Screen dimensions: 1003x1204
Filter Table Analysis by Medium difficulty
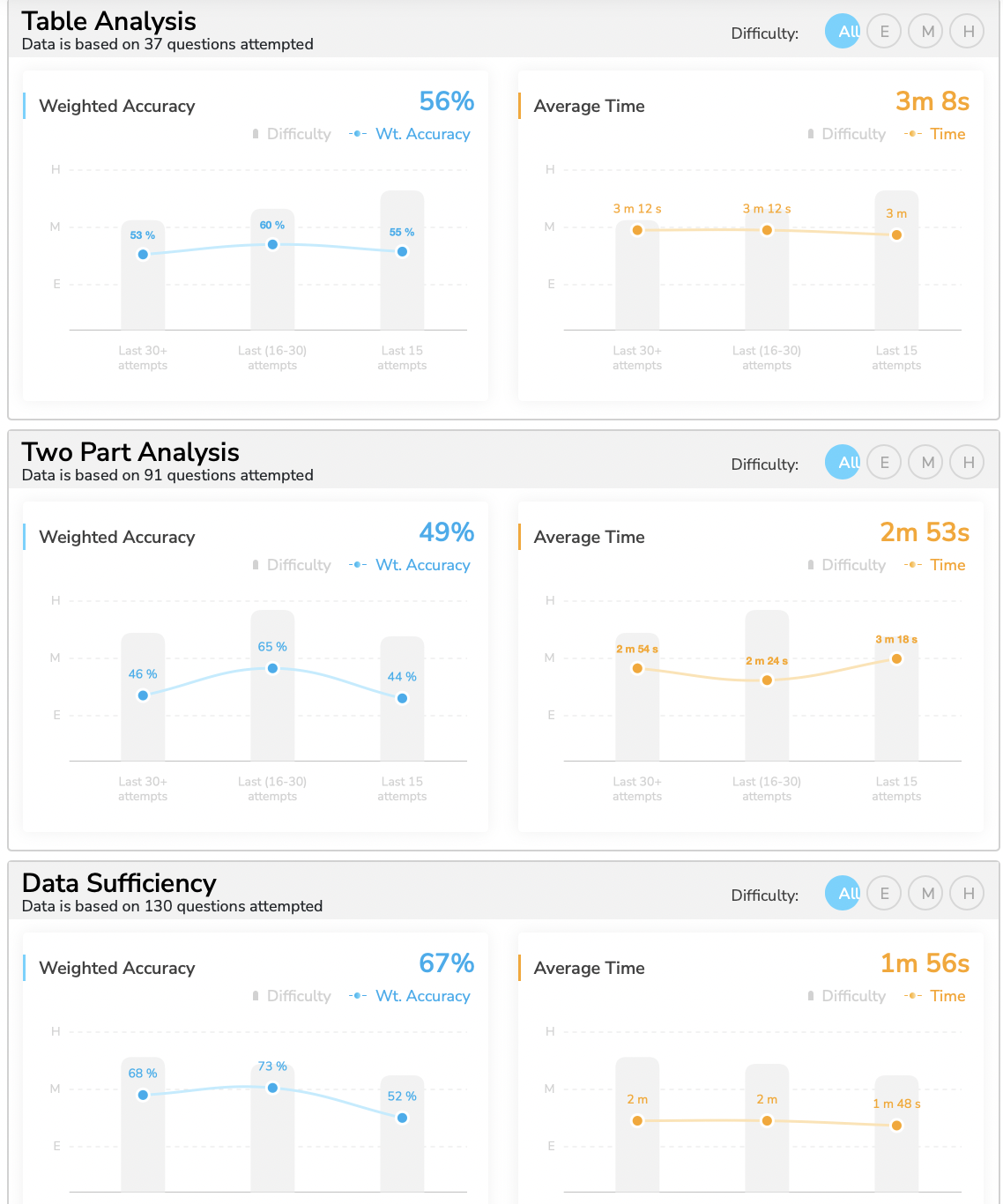(927, 32)
